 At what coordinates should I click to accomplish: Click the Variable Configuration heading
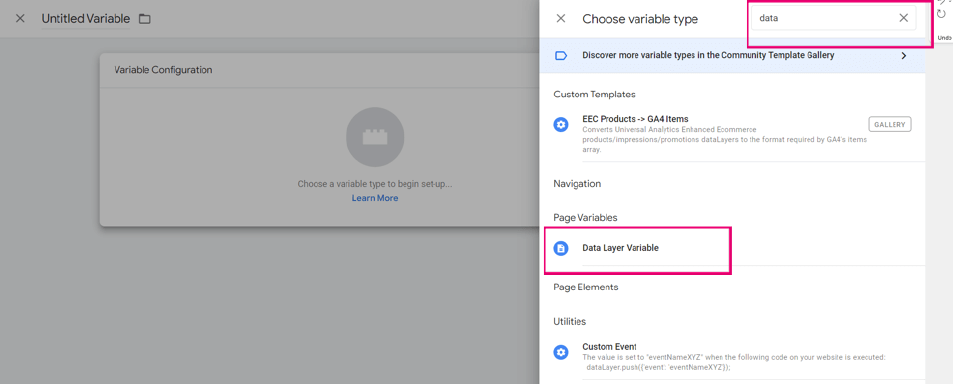point(163,70)
